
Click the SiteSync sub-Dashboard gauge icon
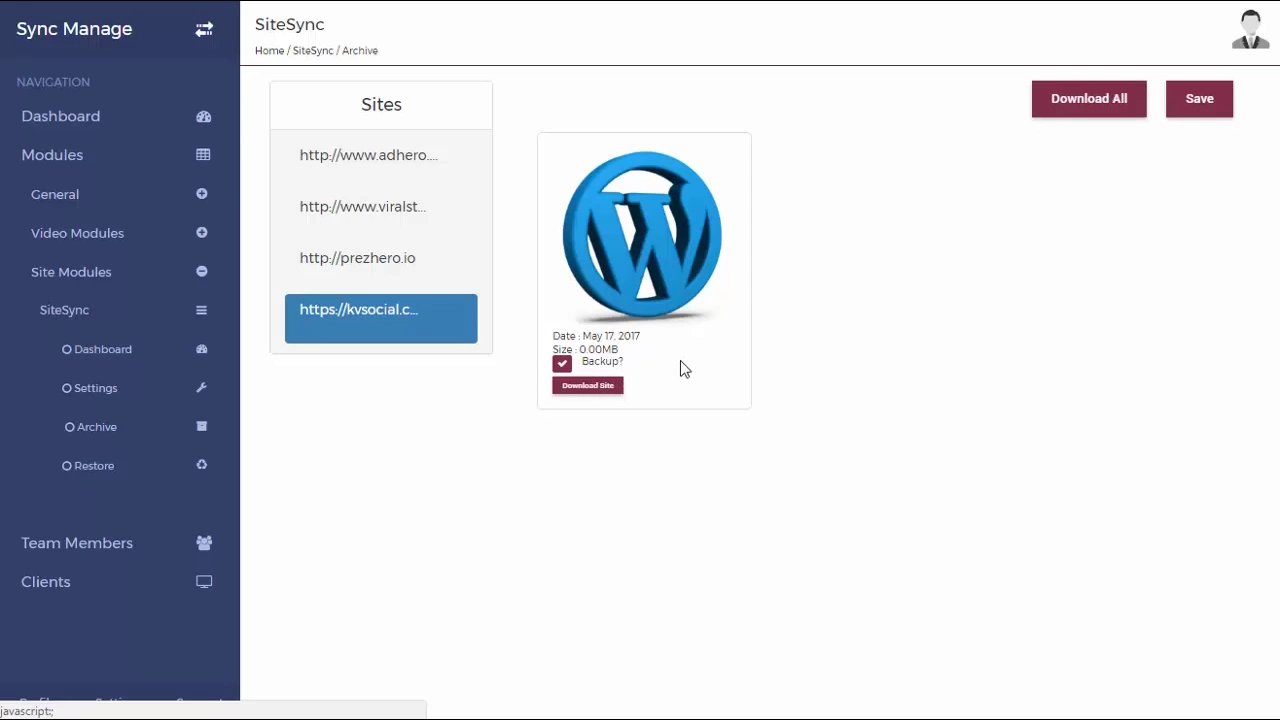coord(202,349)
